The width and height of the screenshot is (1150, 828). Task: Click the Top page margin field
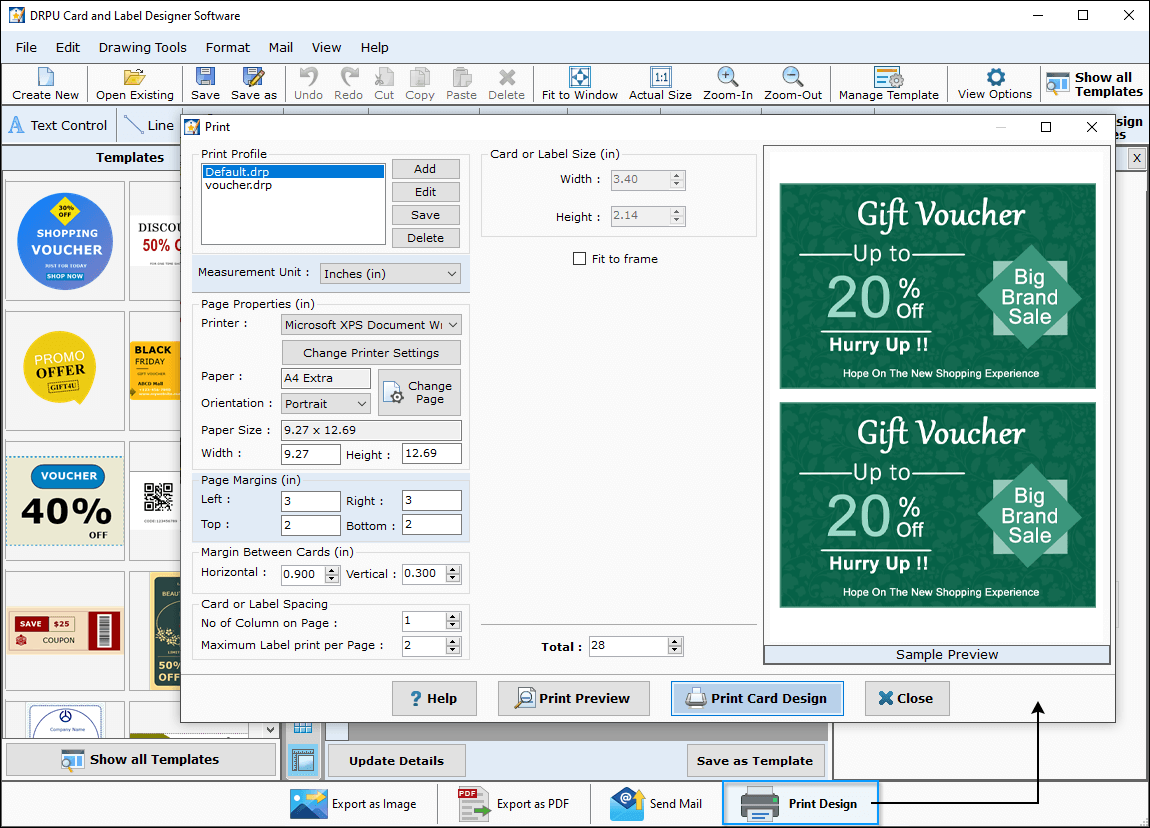tap(311, 525)
